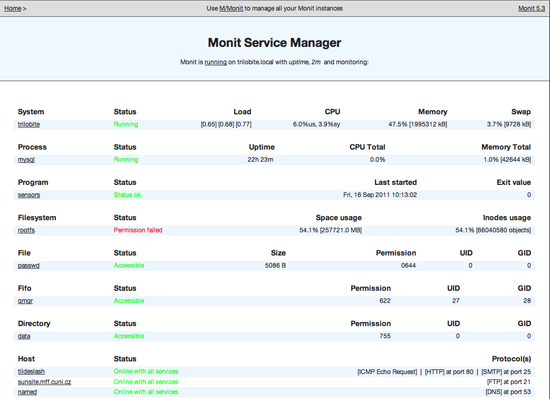Click the Accessible status for data
This screenshot has height=399, width=550.
(x=129, y=336)
